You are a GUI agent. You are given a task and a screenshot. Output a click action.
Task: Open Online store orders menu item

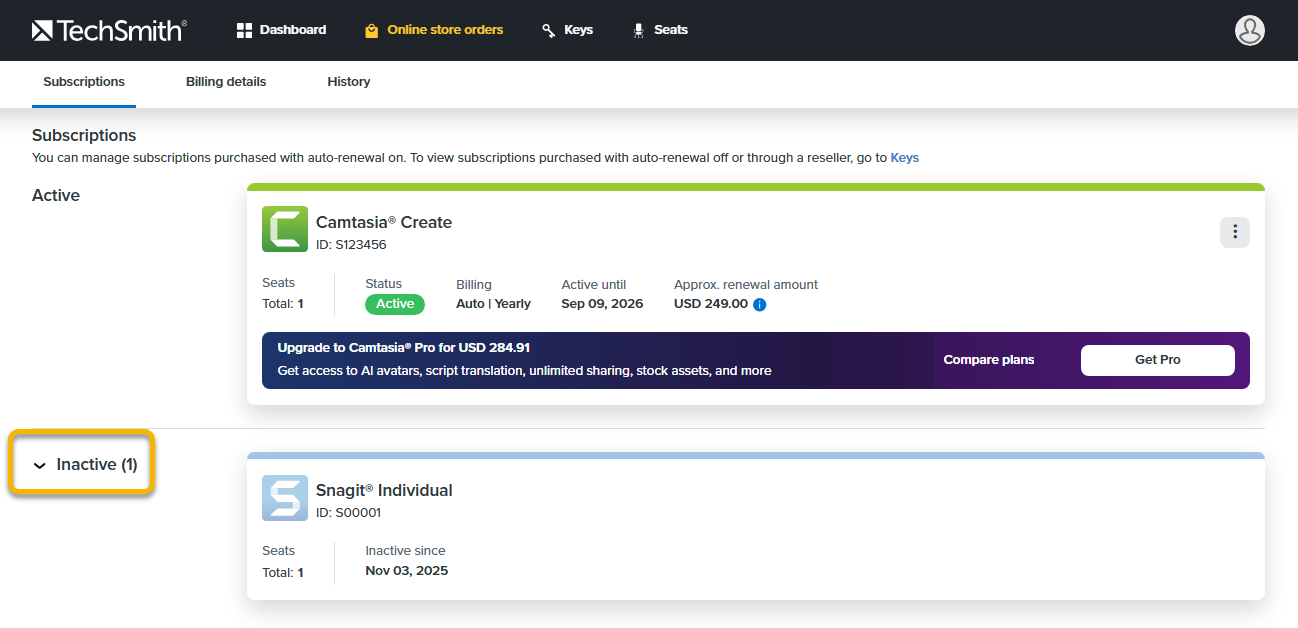point(445,30)
